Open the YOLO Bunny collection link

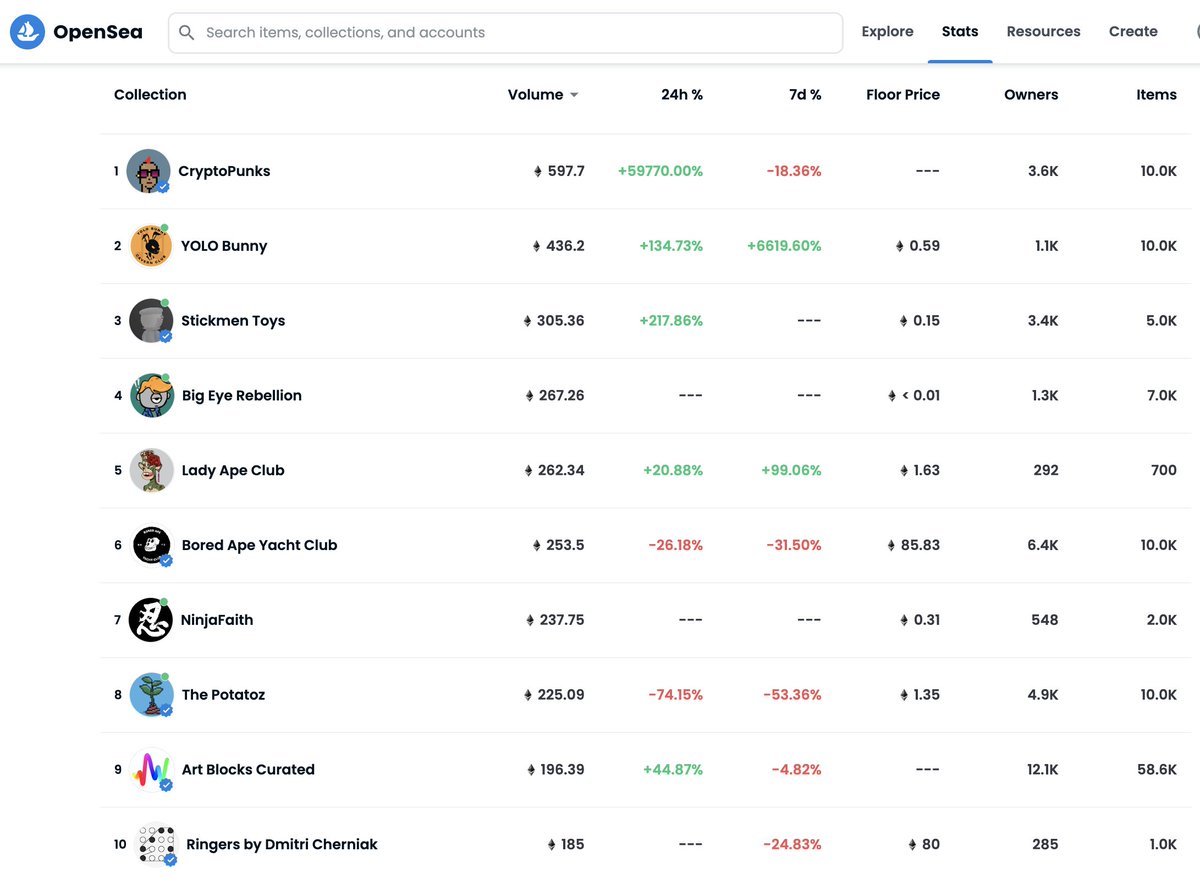coord(224,246)
